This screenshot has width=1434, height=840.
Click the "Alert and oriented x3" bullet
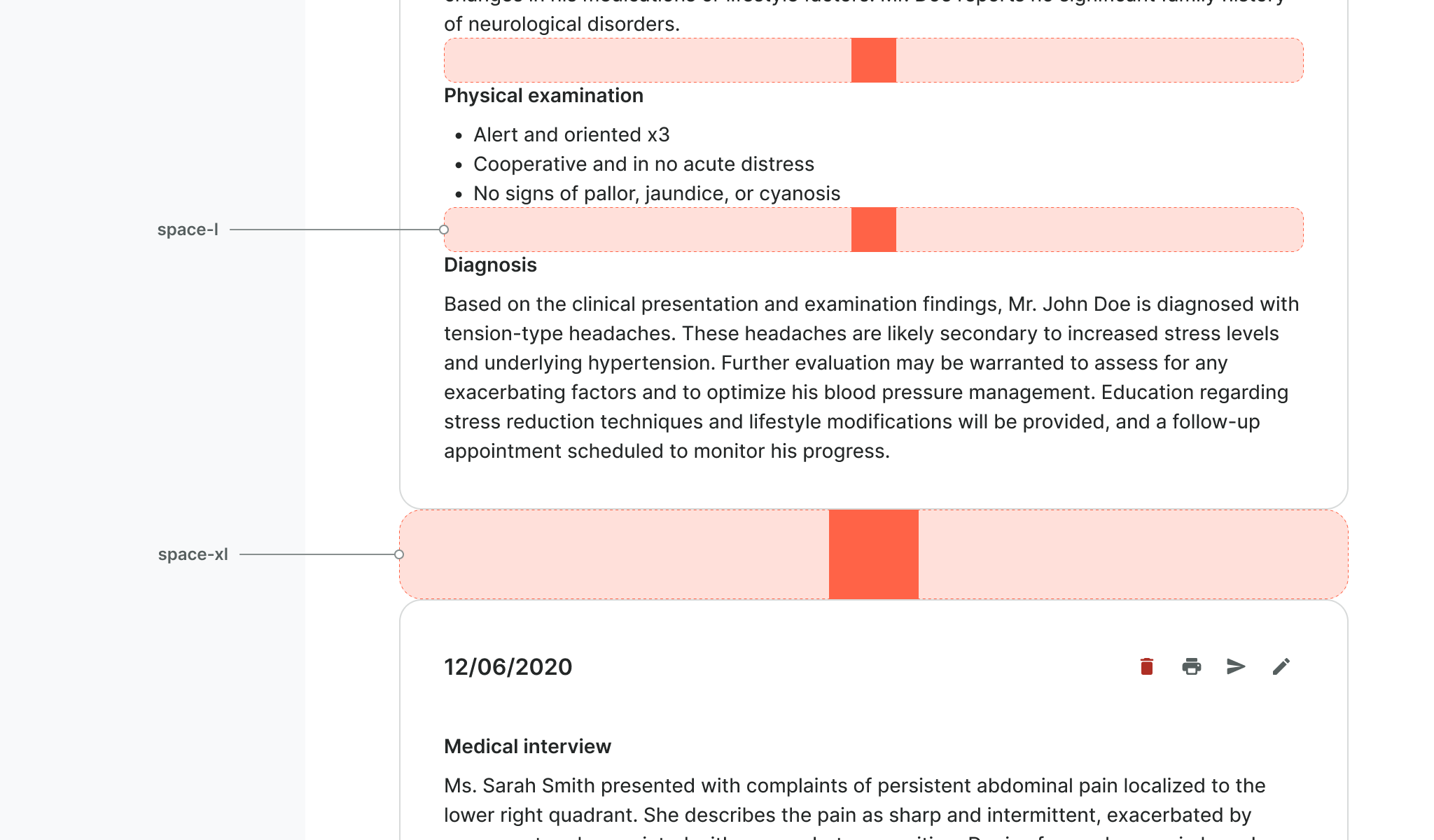click(571, 134)
